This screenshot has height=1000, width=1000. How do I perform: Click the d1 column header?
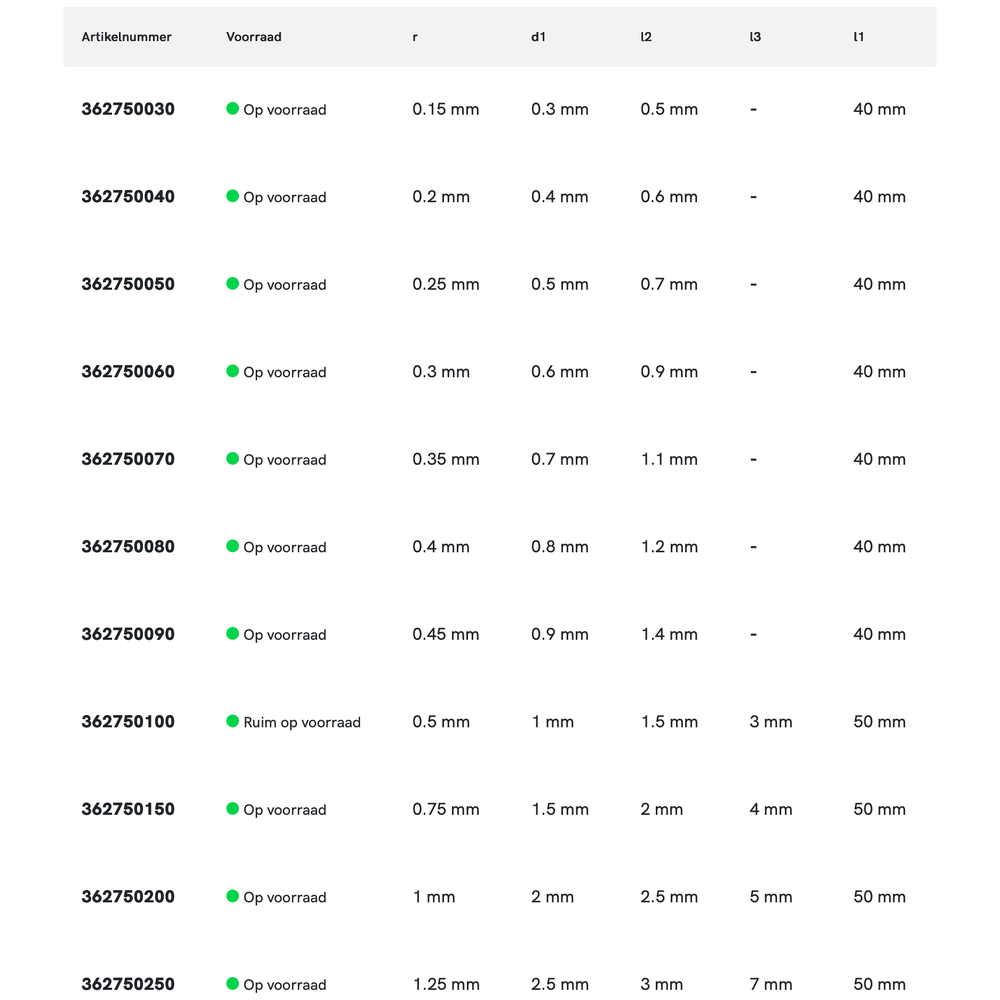(539, 37)
